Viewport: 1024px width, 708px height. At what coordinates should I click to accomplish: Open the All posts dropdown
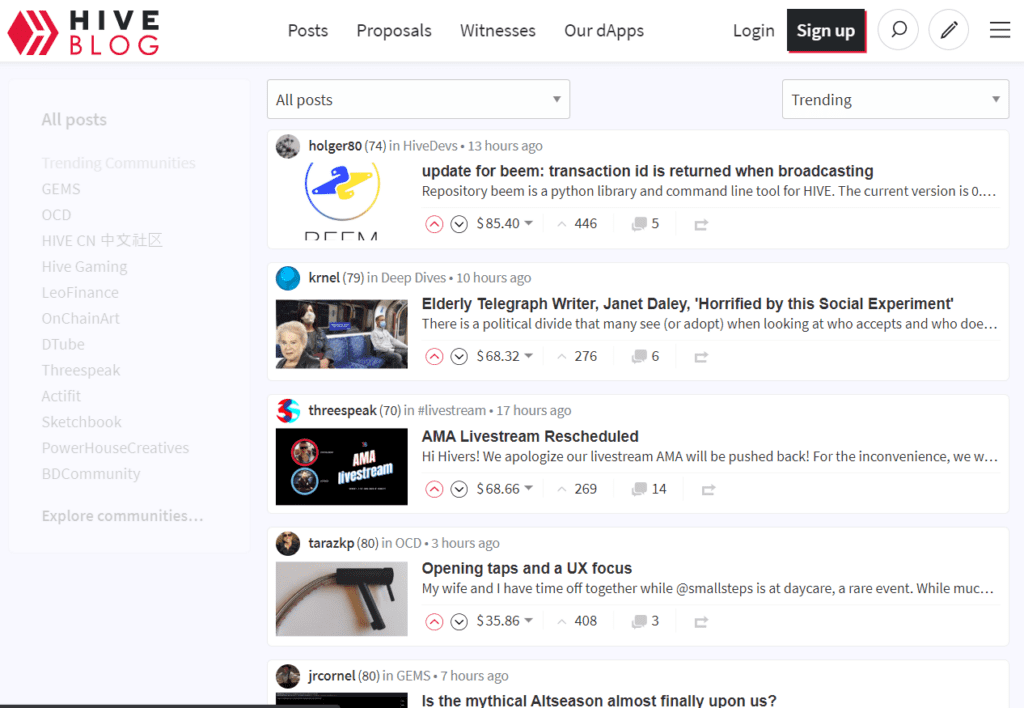tap(418, 99)
